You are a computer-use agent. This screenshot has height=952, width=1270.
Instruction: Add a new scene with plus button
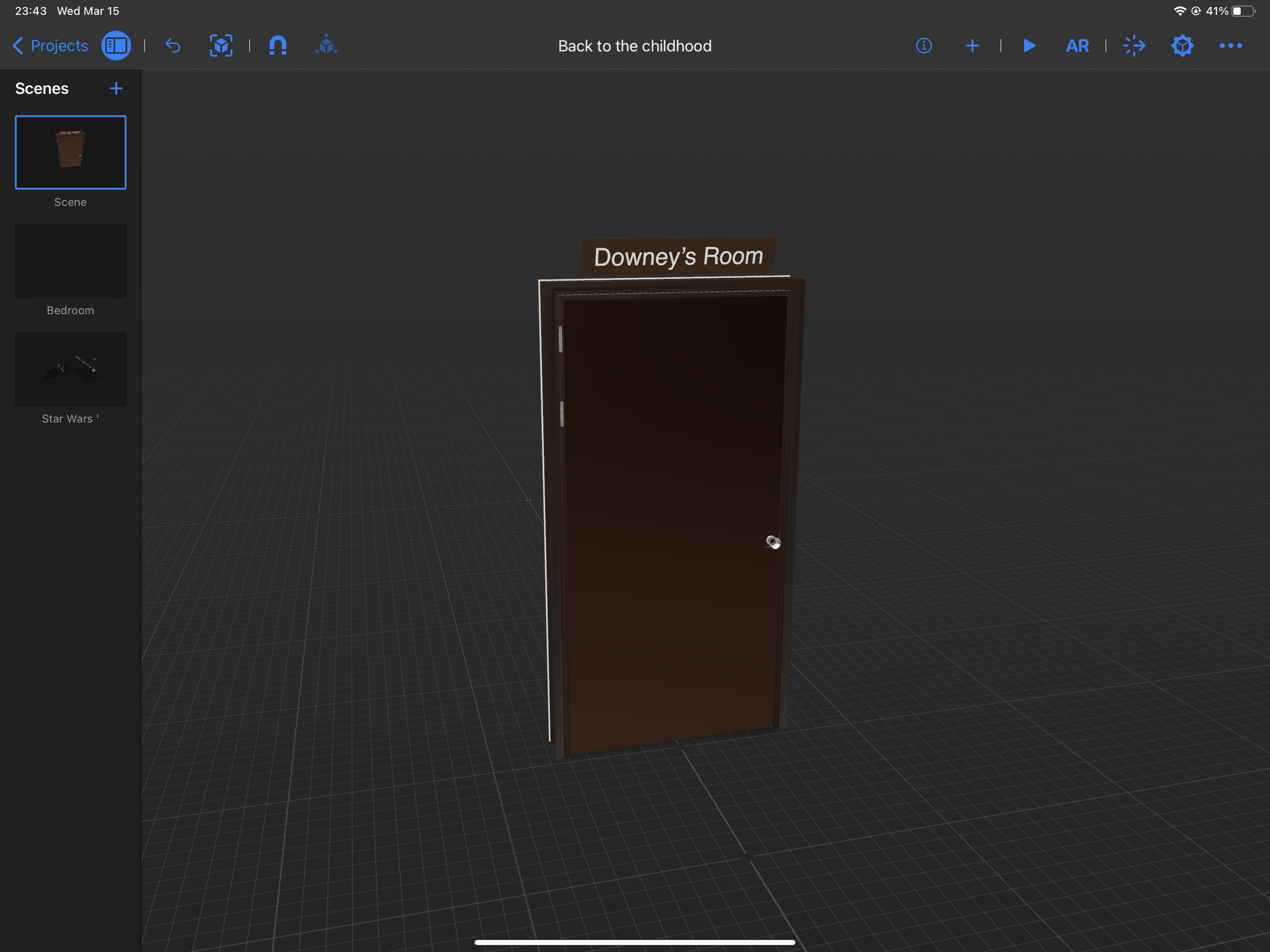[116, 88]
